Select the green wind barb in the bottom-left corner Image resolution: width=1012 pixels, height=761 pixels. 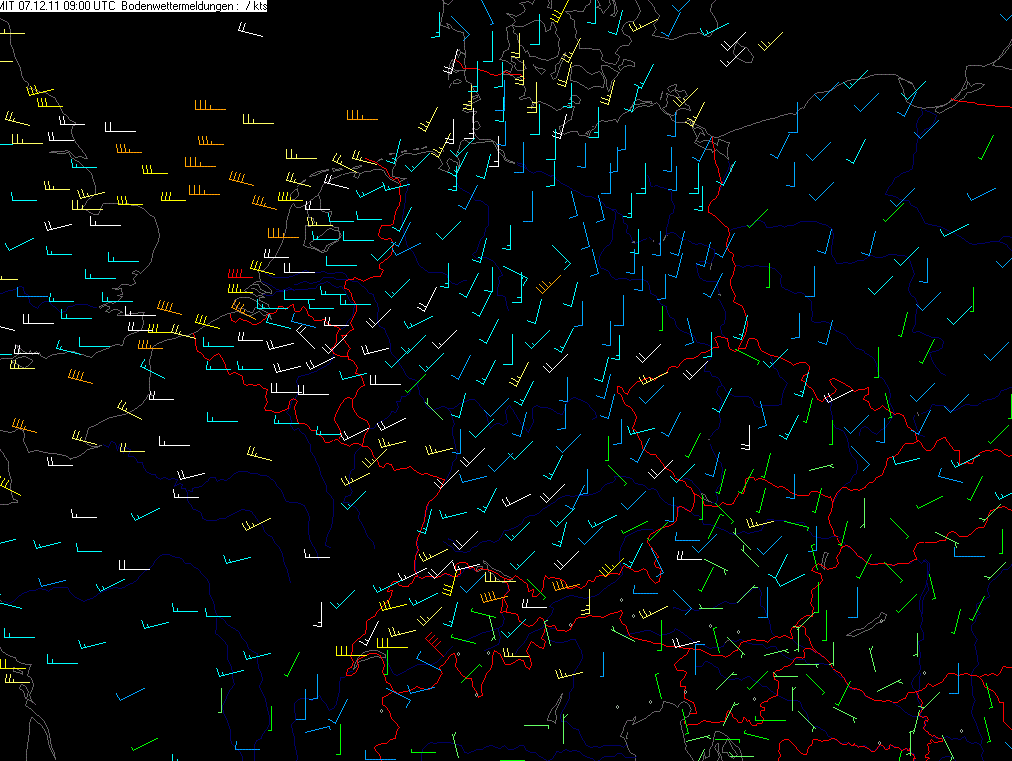143,744
